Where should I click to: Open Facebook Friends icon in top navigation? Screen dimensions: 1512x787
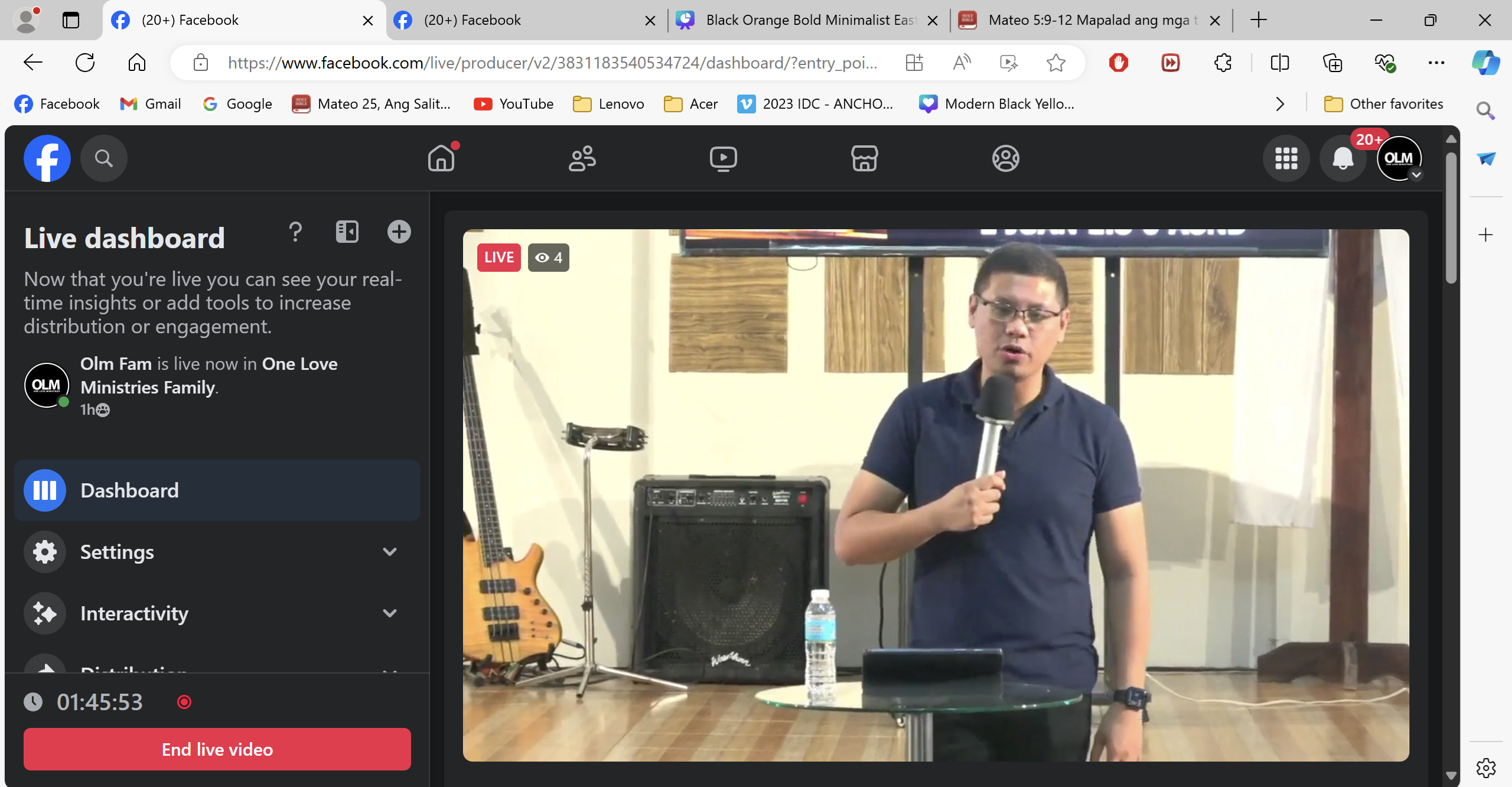coord(582,158)
